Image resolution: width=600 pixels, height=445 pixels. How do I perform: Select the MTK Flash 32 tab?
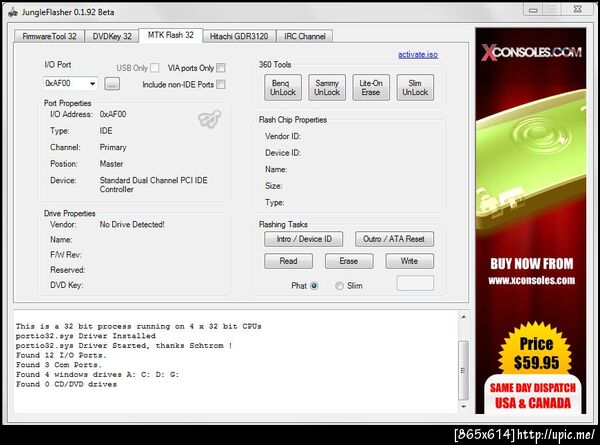click(x=171, y=35)
